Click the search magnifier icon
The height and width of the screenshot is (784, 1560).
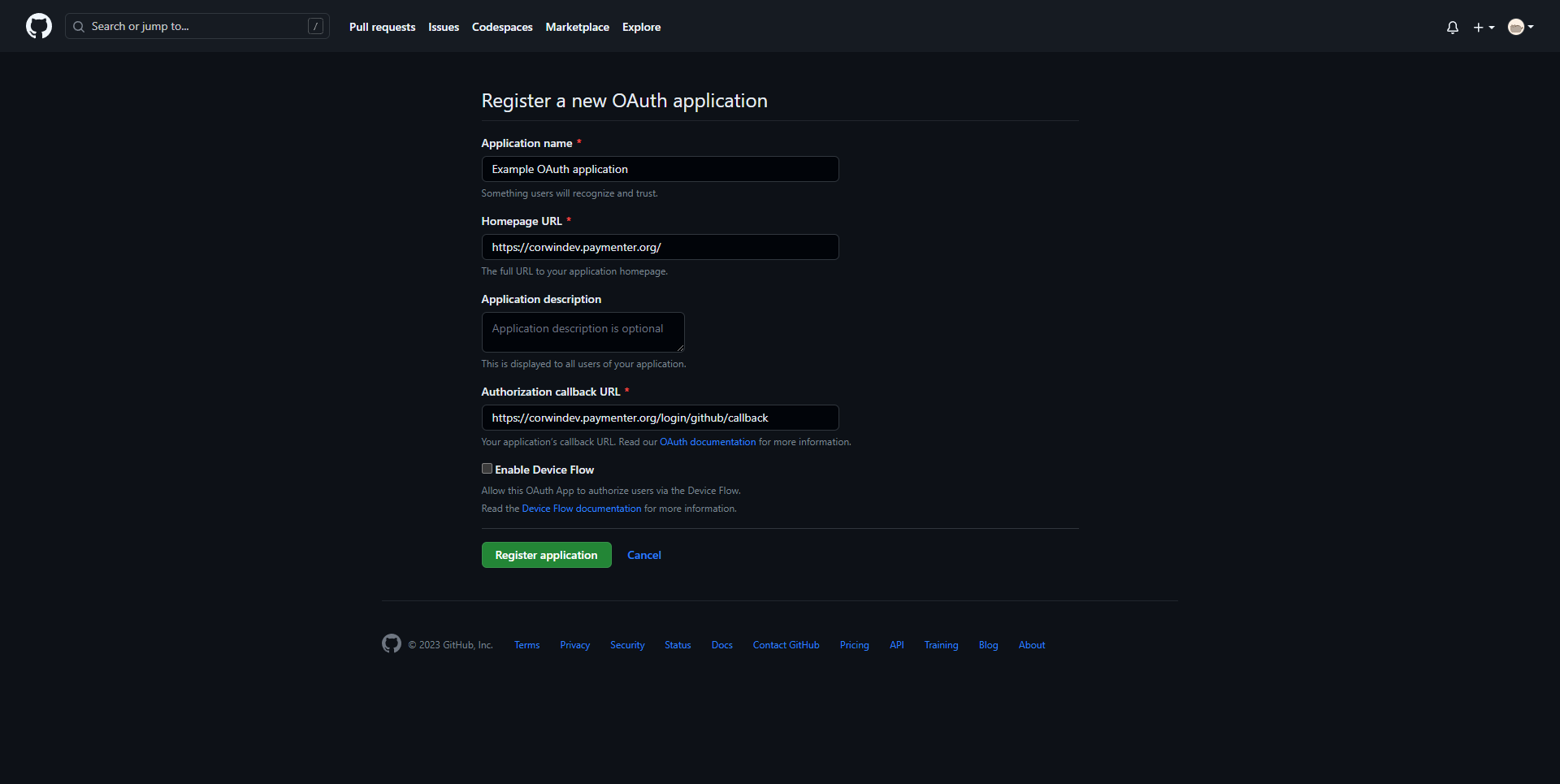pyautogui.click(x=79, y=26)
